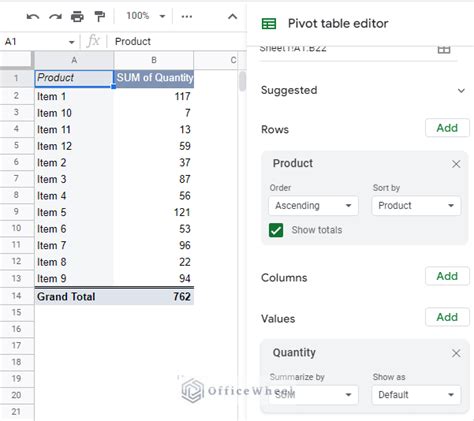Click the green pivot table editor icon
The height and width of the screenshot is (421, 474).
click(x=269, y=24)
